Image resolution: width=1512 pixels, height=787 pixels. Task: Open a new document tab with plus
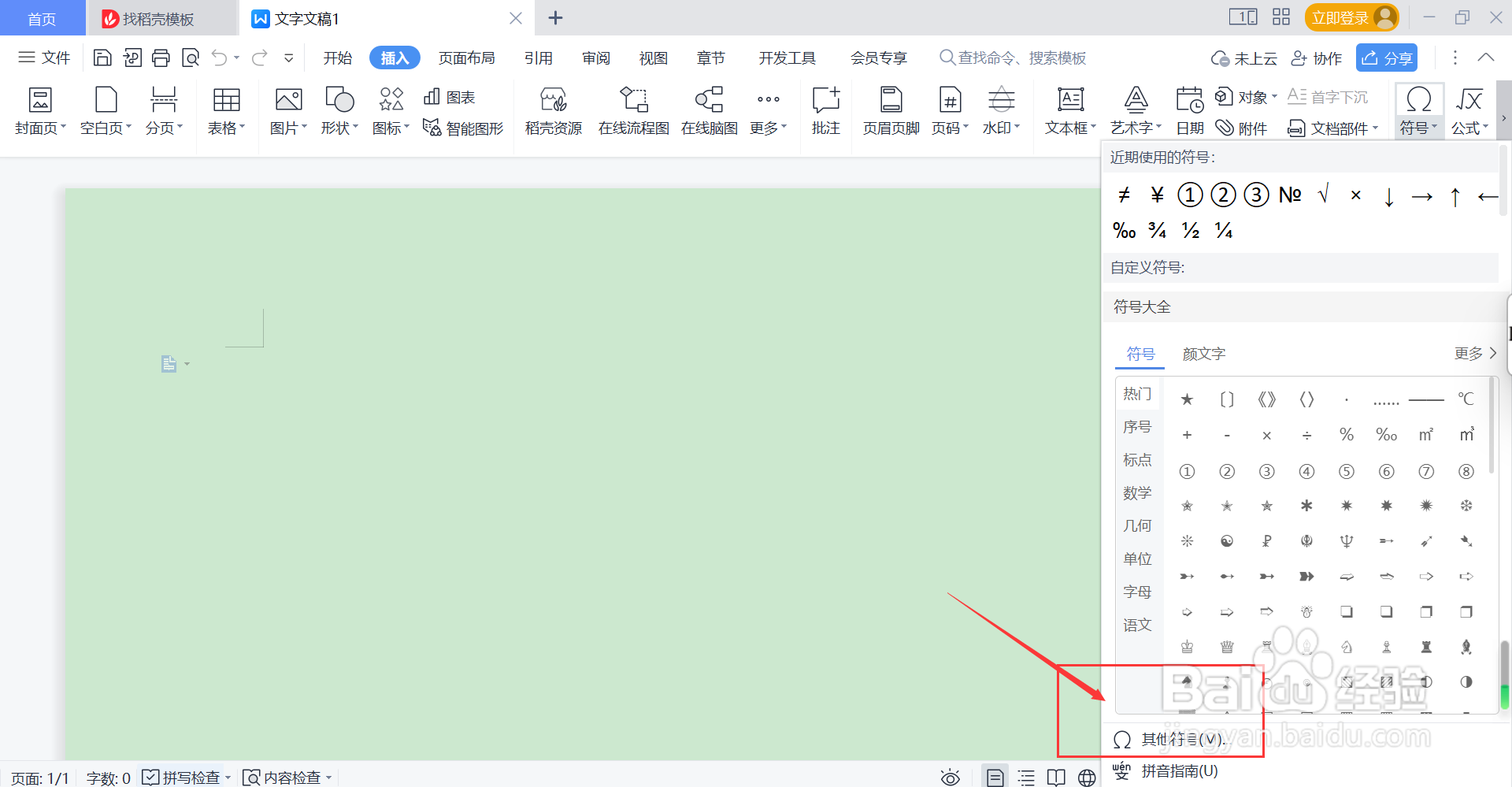tap(555, 17)
